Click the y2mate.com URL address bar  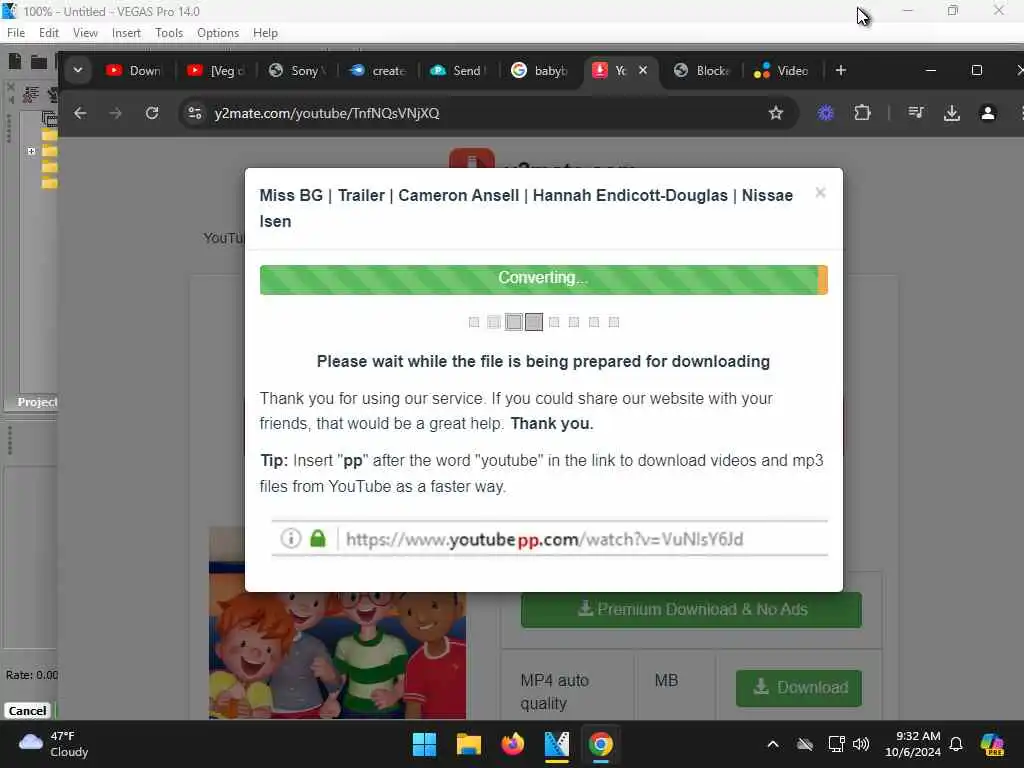[487, 113]
